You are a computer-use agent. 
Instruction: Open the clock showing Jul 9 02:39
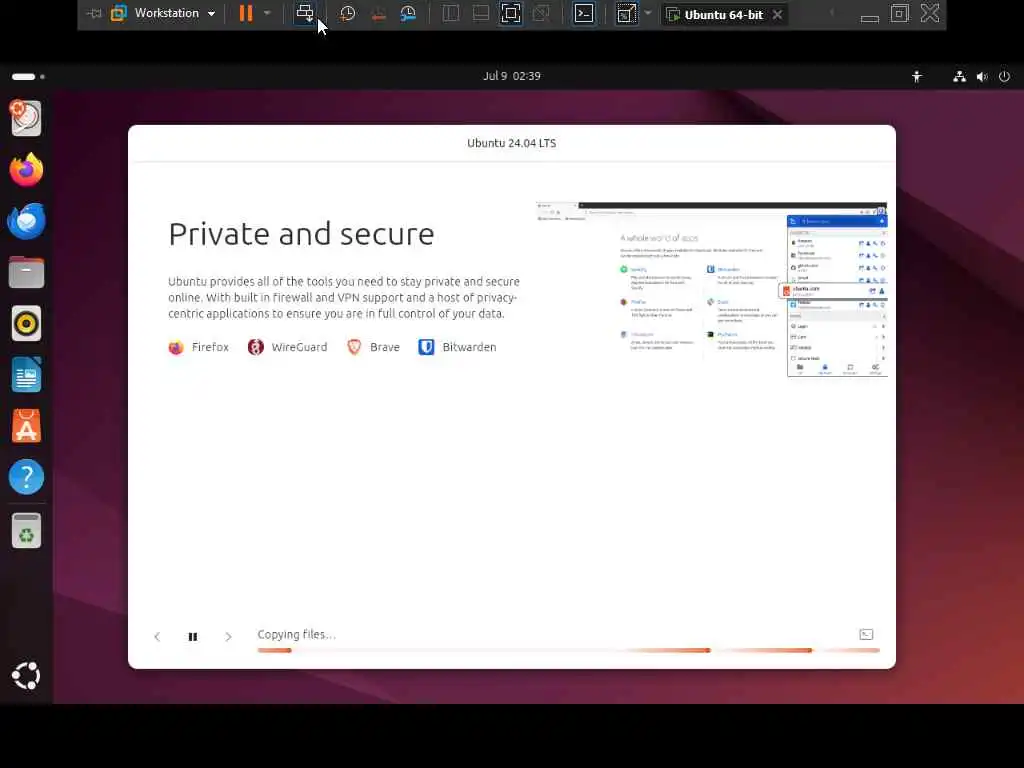click(x=511, y=76)
